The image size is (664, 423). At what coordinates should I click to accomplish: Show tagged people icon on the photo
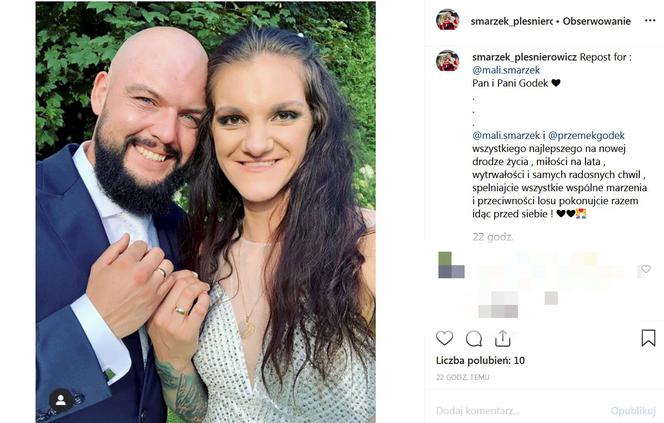pos(61,400)
